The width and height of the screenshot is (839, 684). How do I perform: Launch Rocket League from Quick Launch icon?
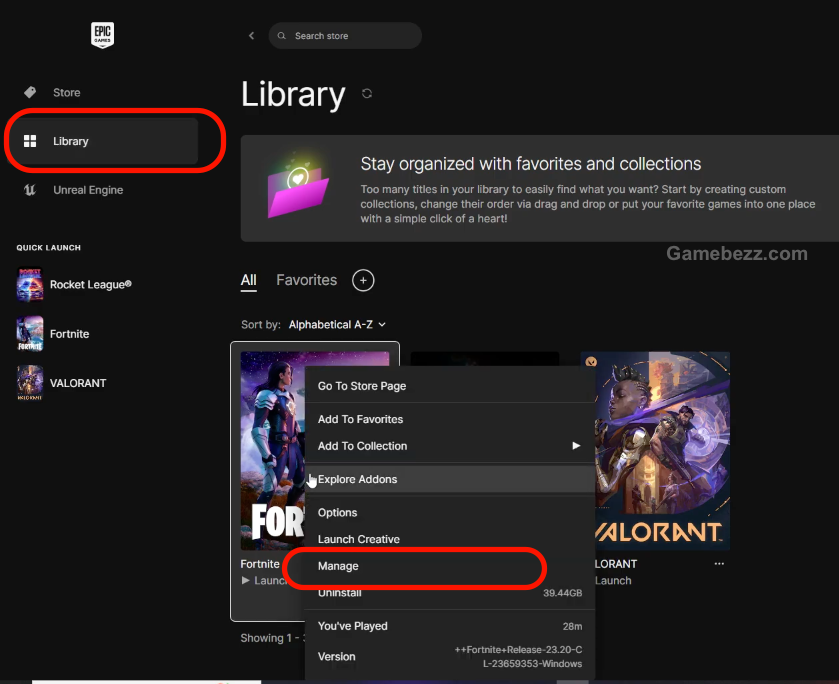pos(30,285)
